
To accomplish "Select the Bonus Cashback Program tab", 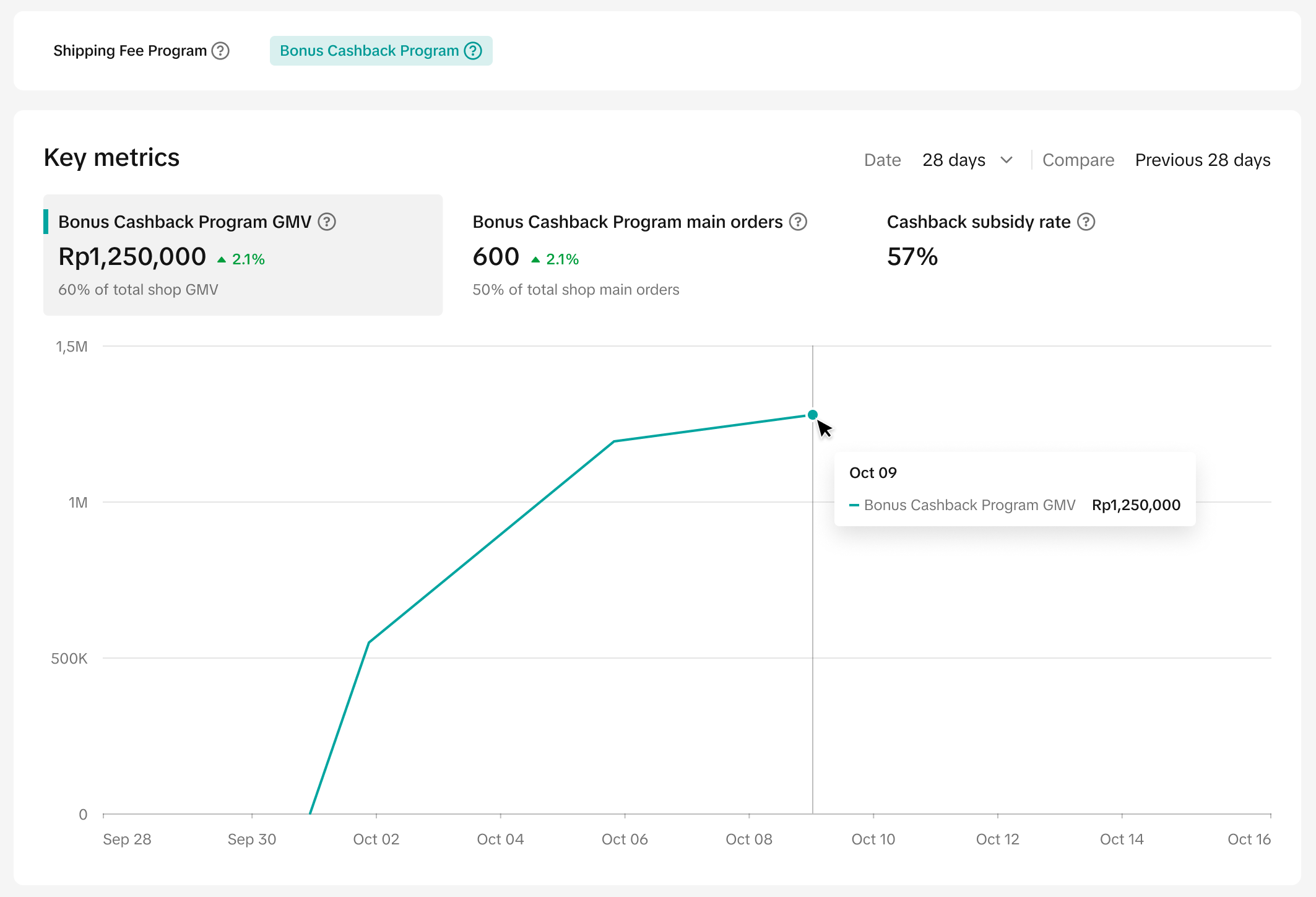I will coord(370,51).
